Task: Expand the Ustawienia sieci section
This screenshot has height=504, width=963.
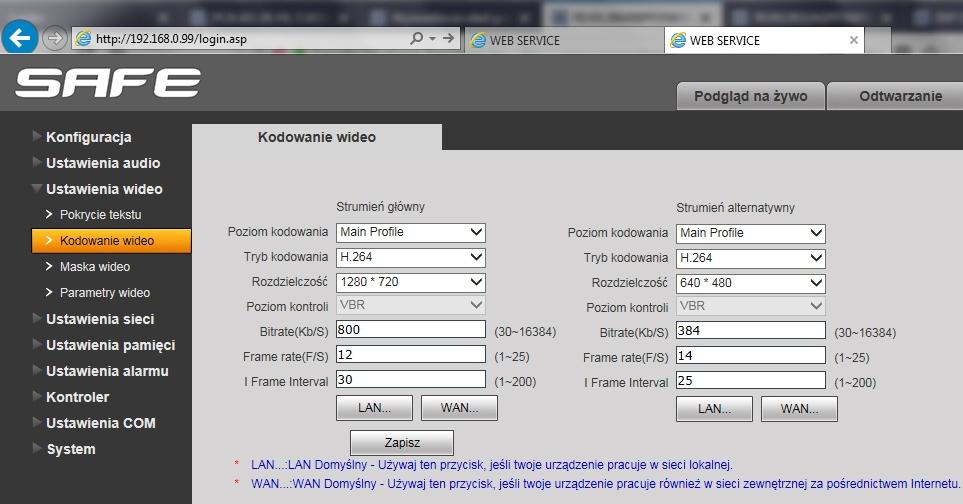Action: click(x=94, y=319)
